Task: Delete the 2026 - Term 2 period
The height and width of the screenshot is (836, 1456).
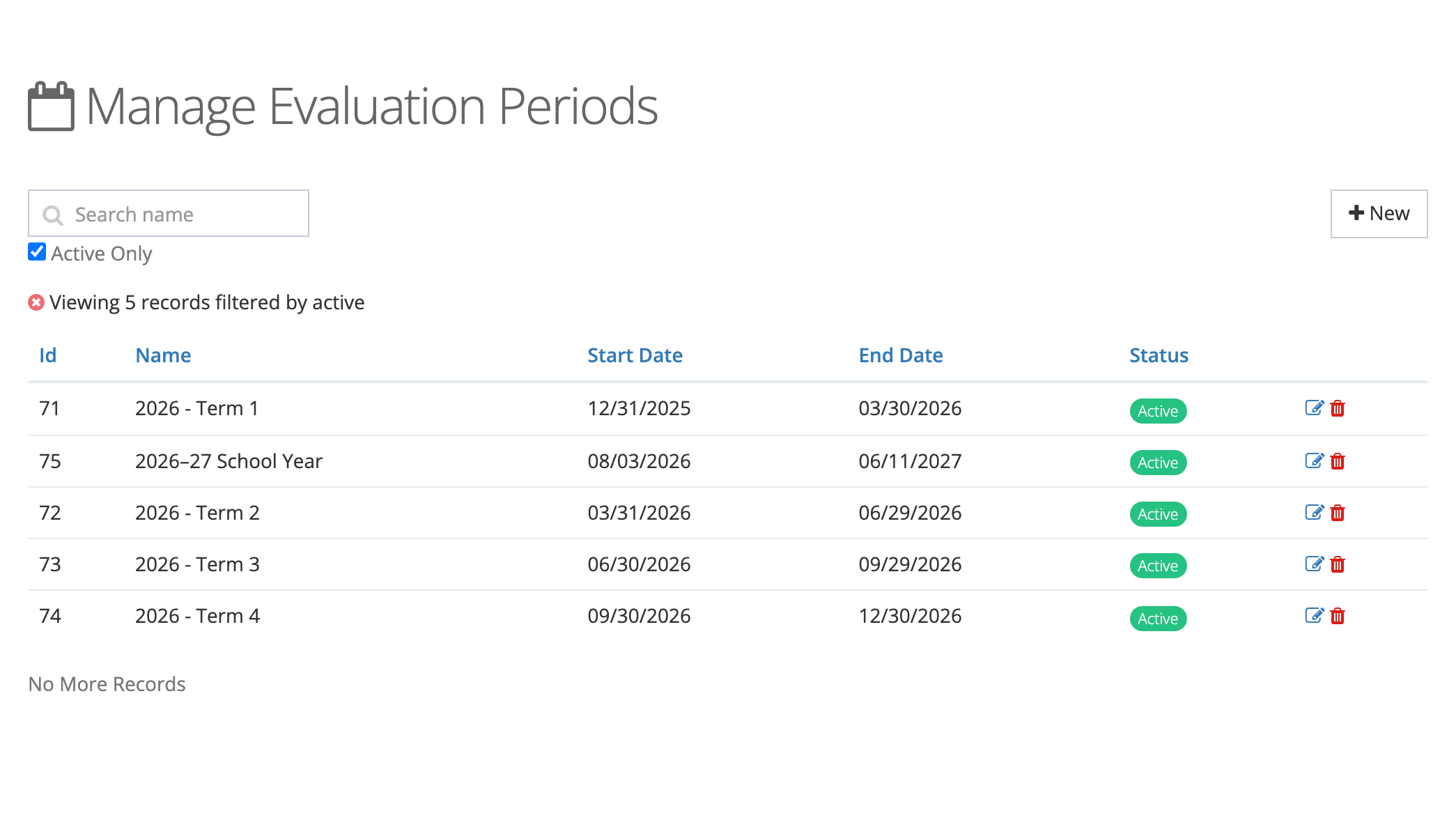Action: coord(1338,513)
